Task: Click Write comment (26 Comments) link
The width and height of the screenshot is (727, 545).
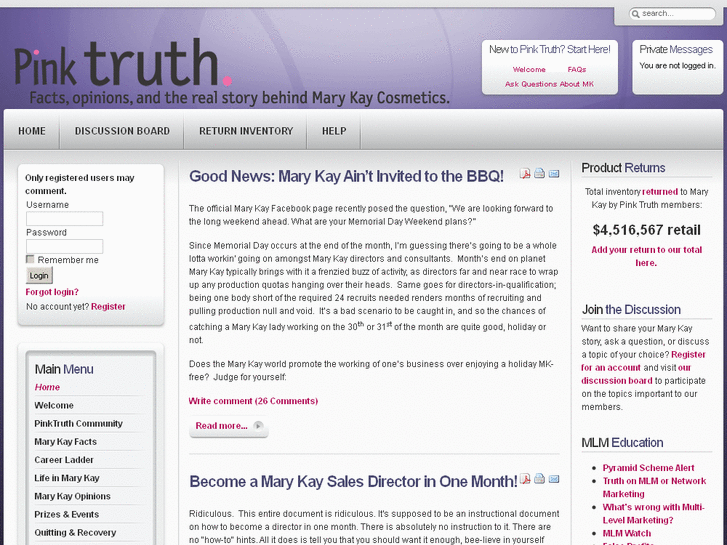Action: tap(253, 401)
